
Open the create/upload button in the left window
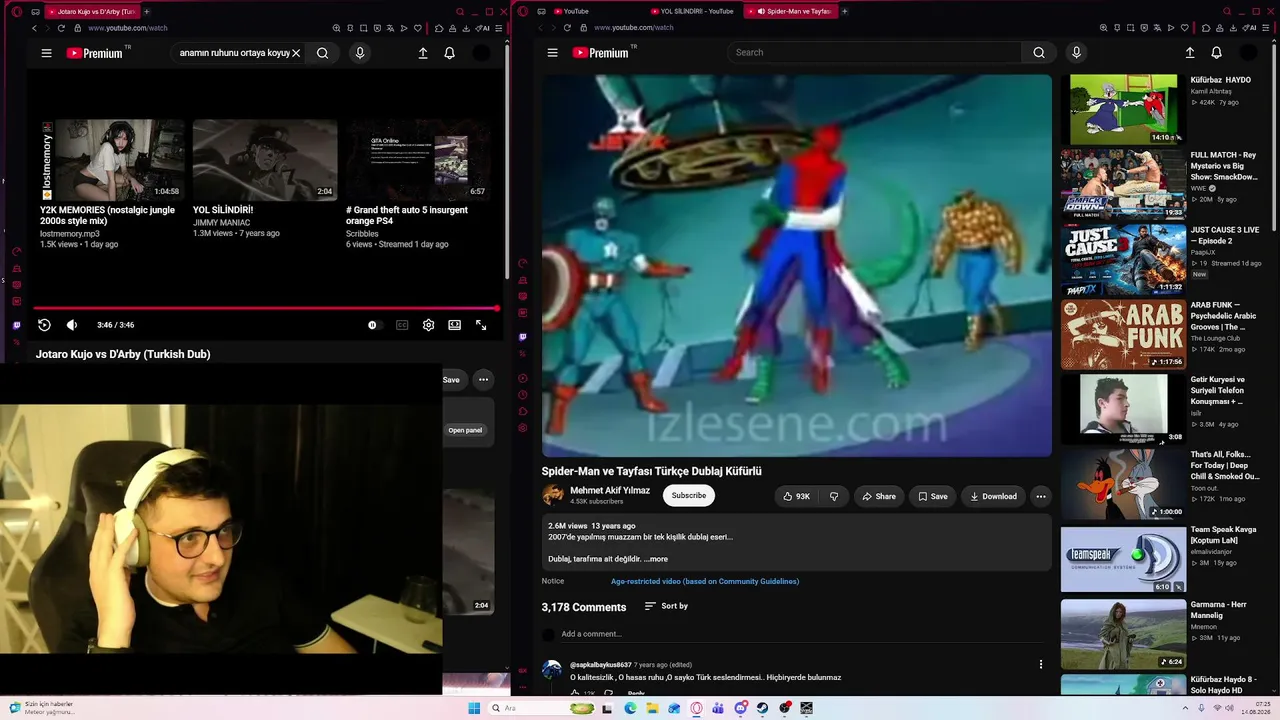pos(423,53)
